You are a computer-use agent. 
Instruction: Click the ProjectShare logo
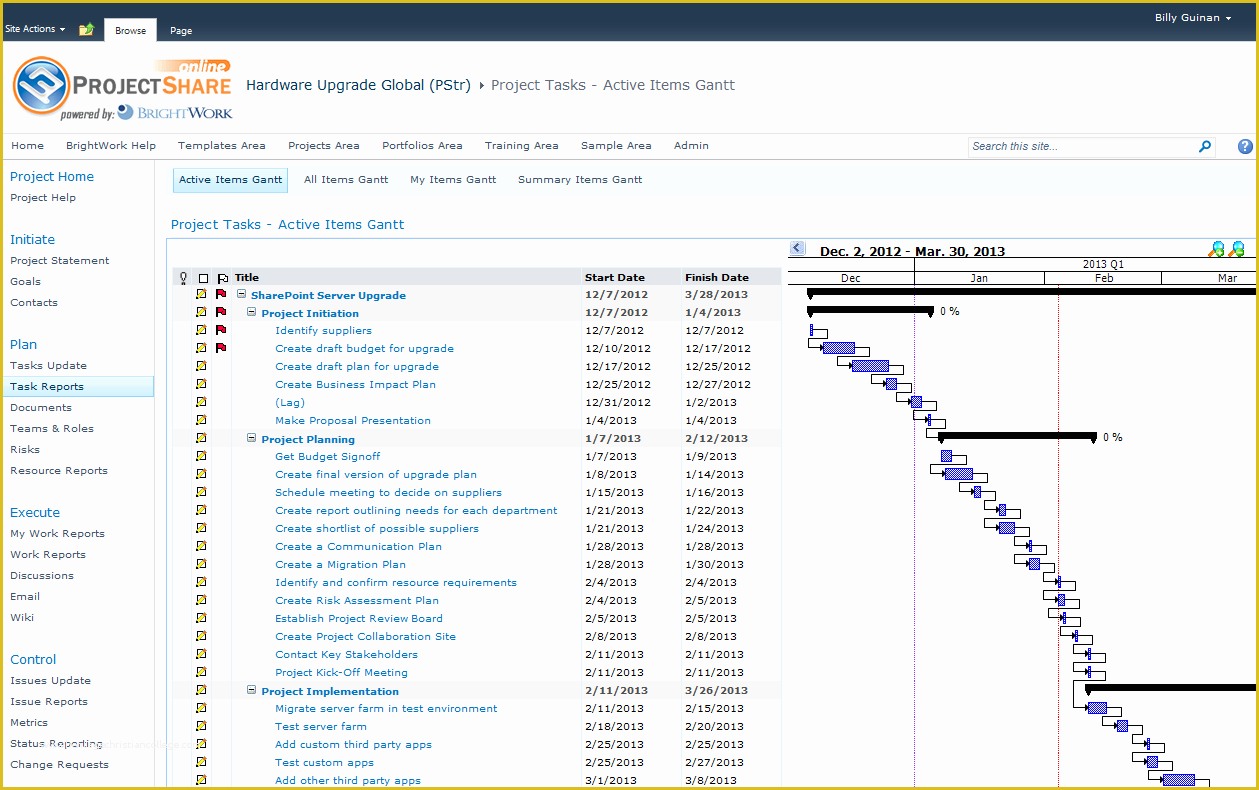click(123, 88)
